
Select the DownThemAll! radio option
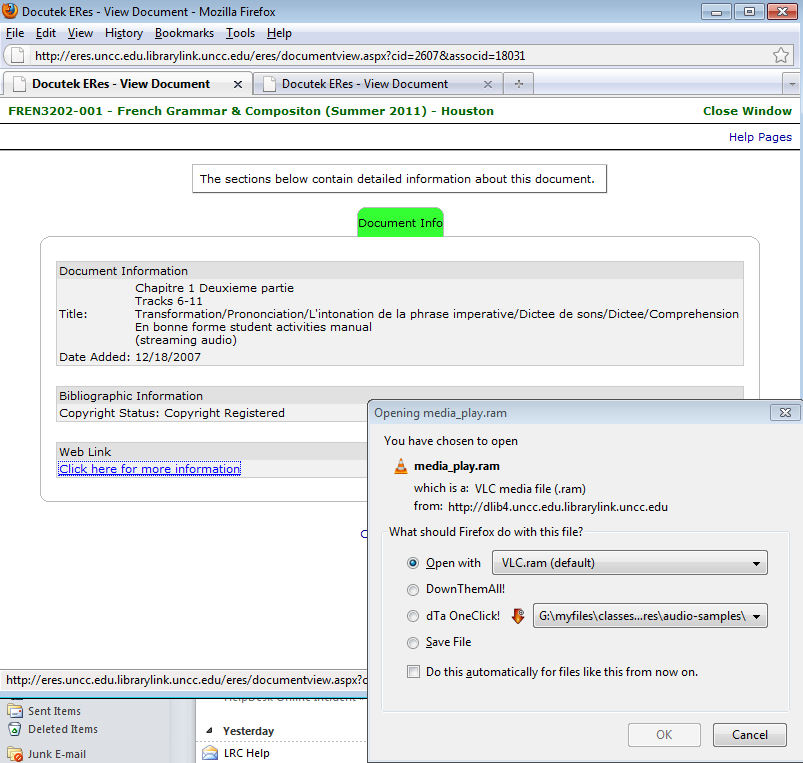414,590
